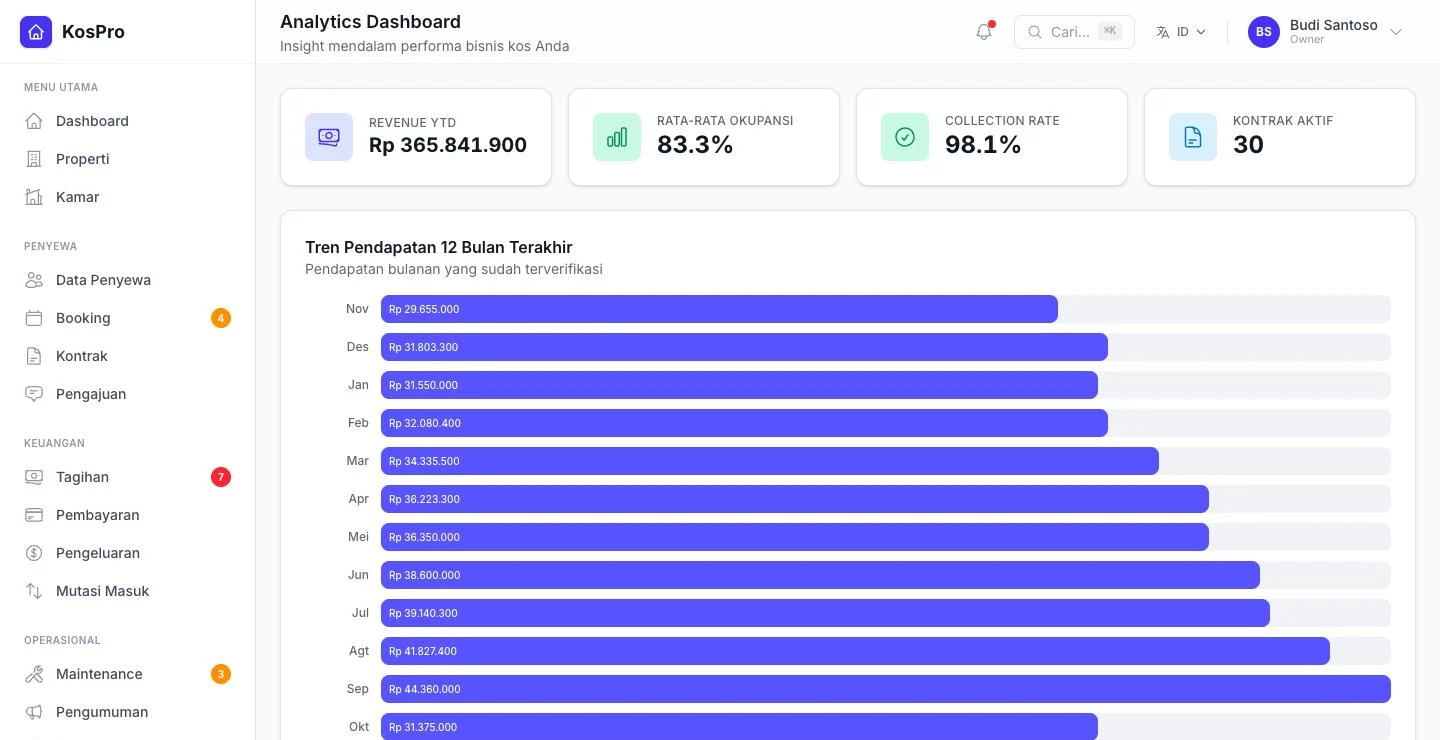This screenshot has width=1440, height=740.
Task: Click the Agt month label
Action: (x=359, y=651)
